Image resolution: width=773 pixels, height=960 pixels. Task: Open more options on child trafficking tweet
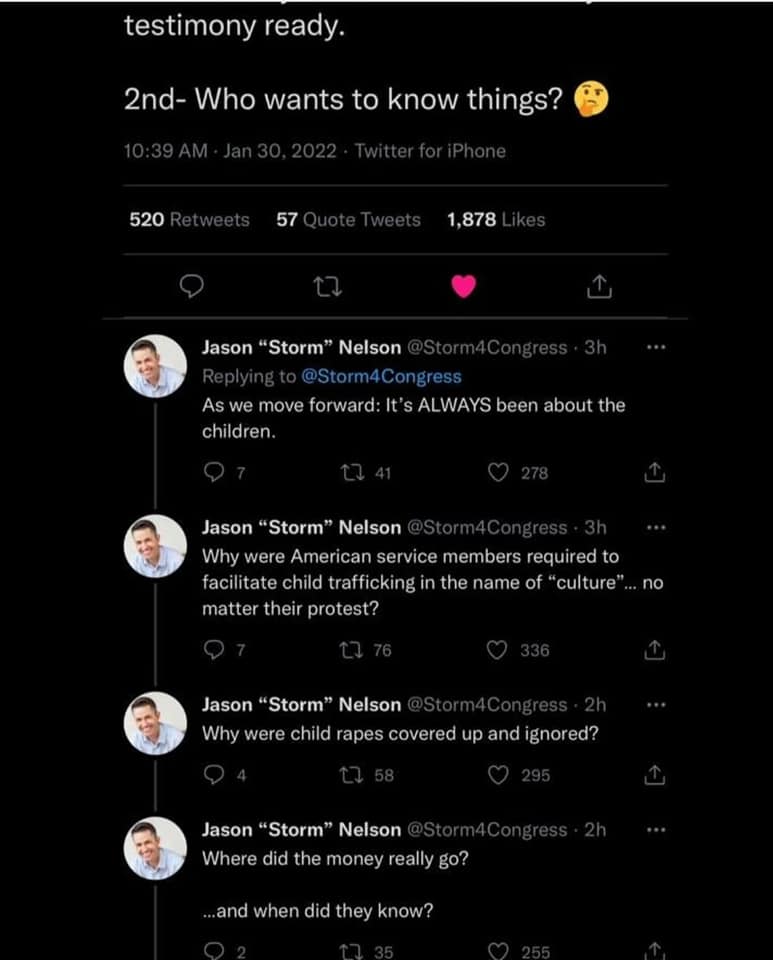pos(655,527)
